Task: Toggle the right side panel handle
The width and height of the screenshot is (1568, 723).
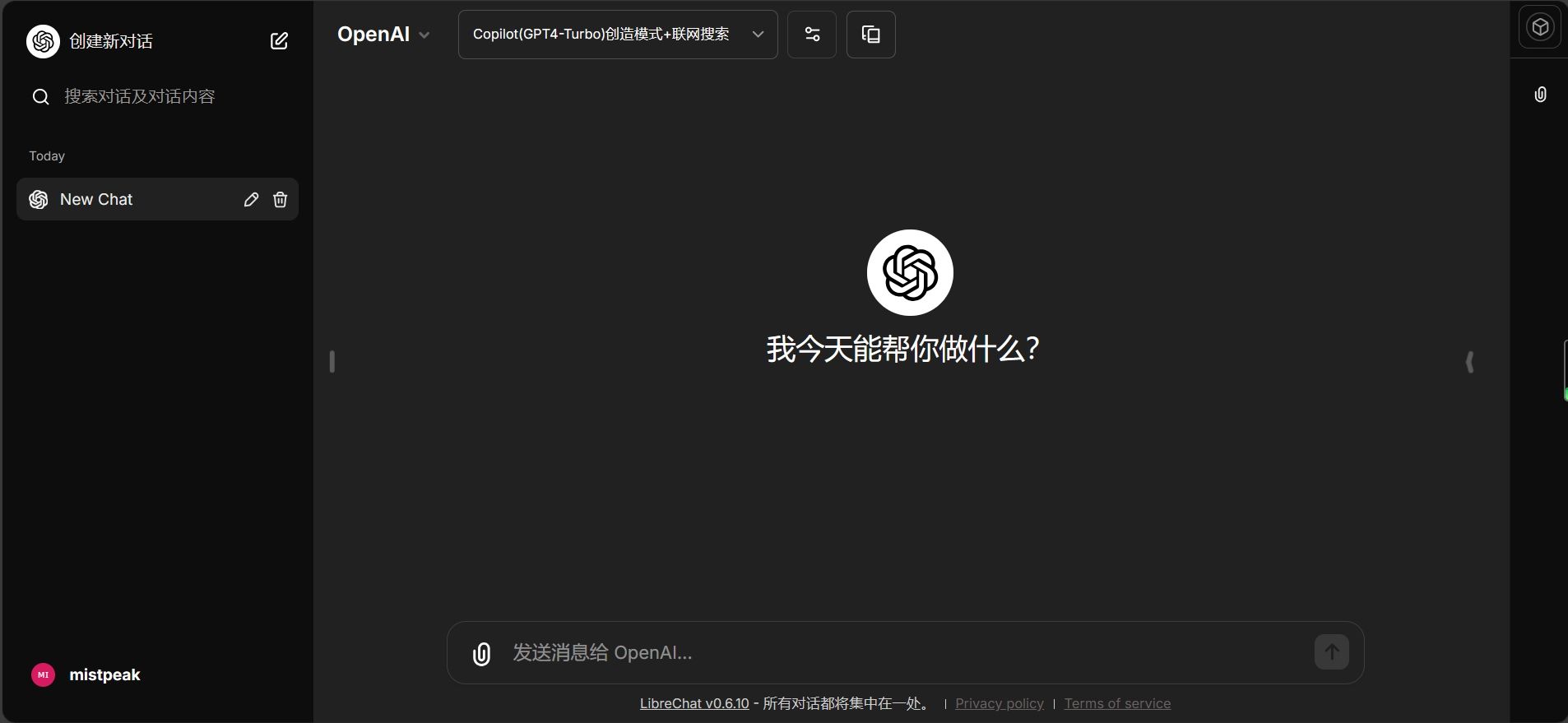Action: (x=1469, y=362)
